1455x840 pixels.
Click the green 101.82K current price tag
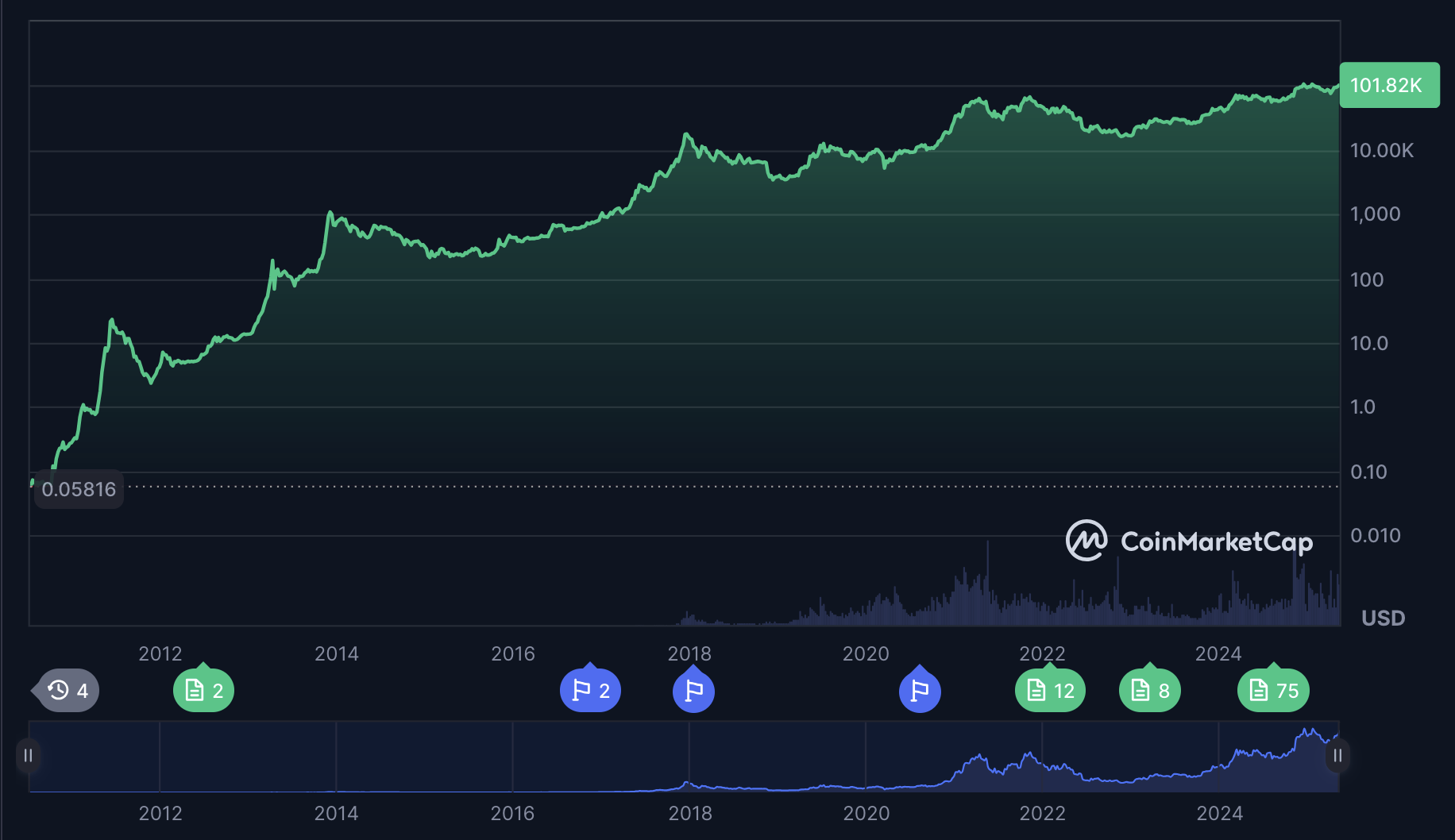pyautogui.click(x=1388, y=85)
